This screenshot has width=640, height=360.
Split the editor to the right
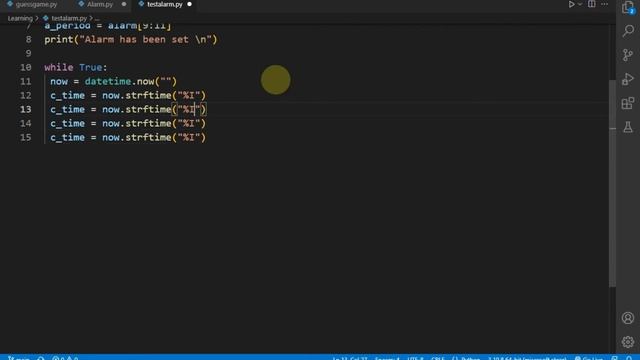(x=591, y=4)
